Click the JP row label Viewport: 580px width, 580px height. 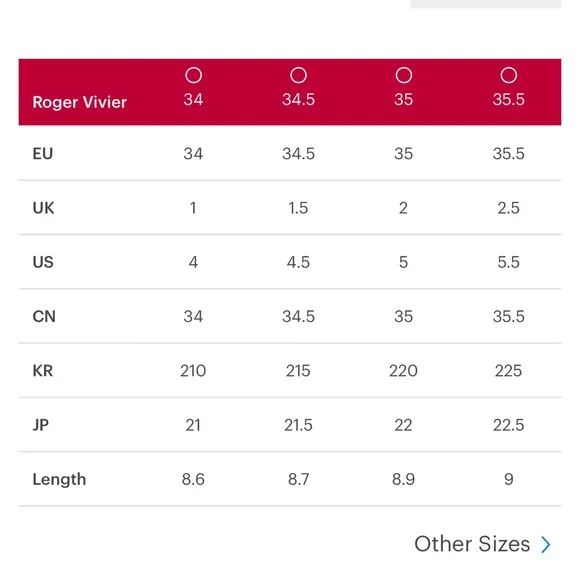coord(41,425)
